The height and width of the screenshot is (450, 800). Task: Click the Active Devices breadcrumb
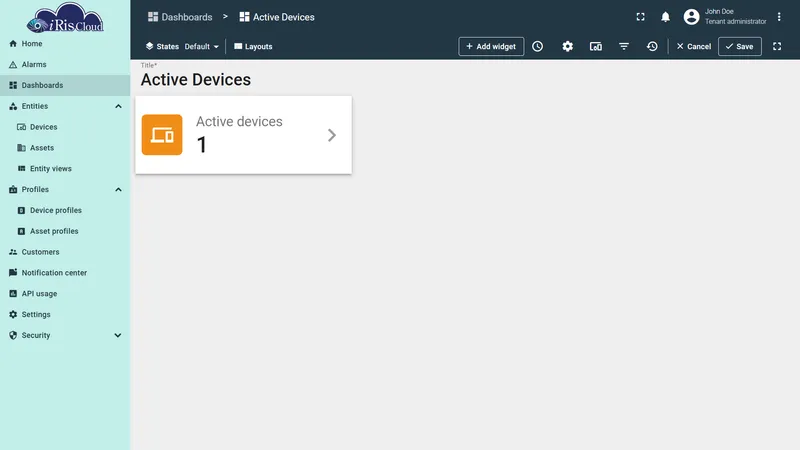click(x=277, y=17)
